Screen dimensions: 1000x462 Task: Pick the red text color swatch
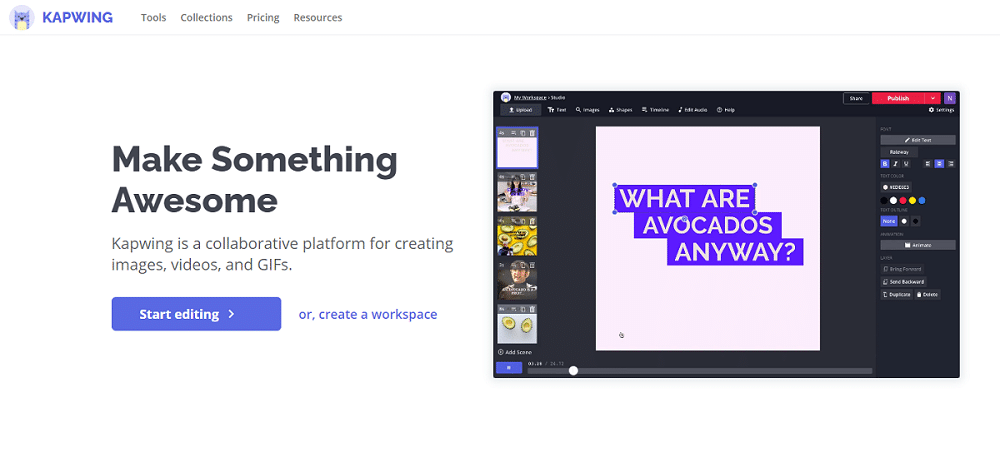pyautogui.click(x=903, y=200)
